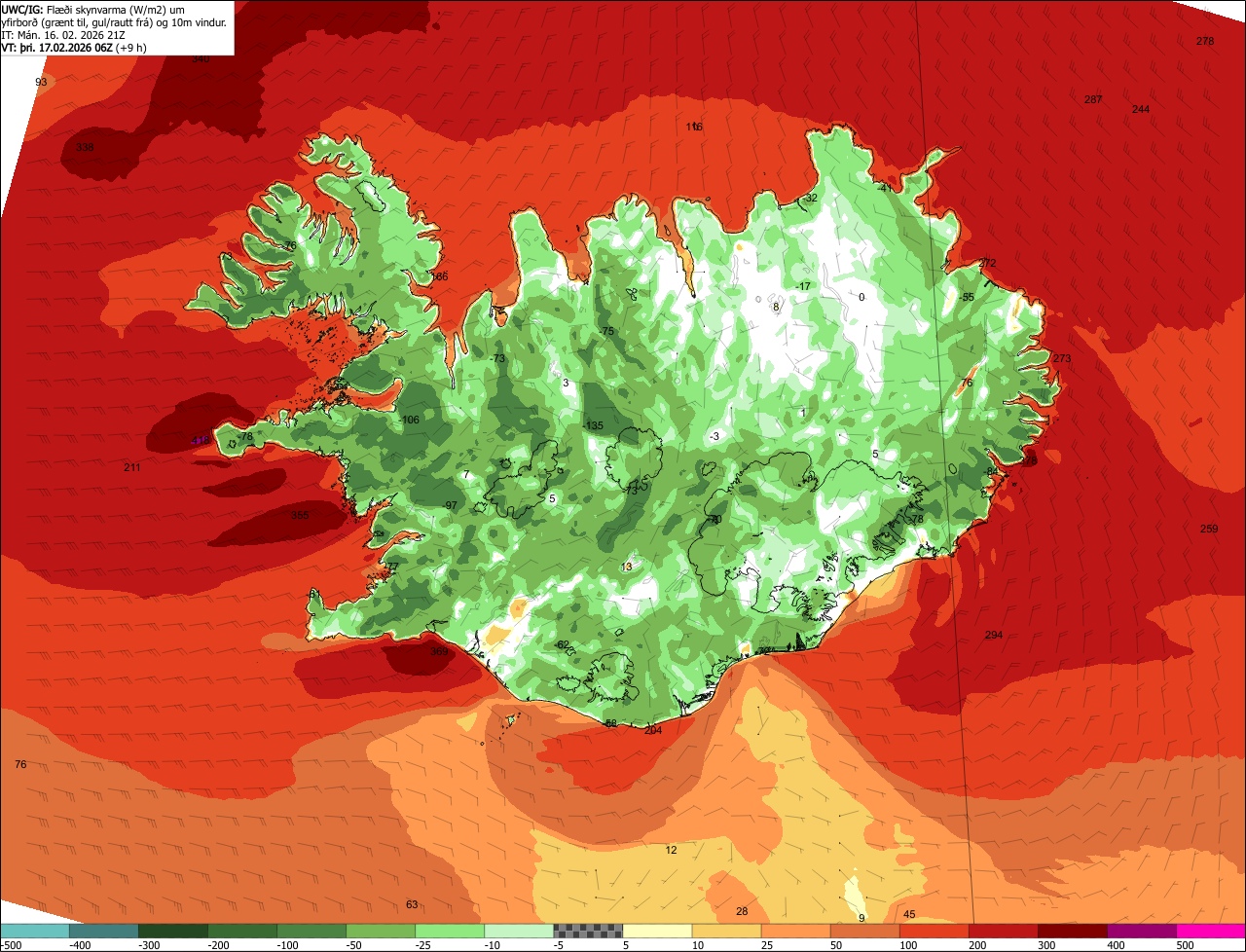Click the -100 to -50 green legend swatch
The width and height of the screenshot is (1246, 952).
point(311,931)
